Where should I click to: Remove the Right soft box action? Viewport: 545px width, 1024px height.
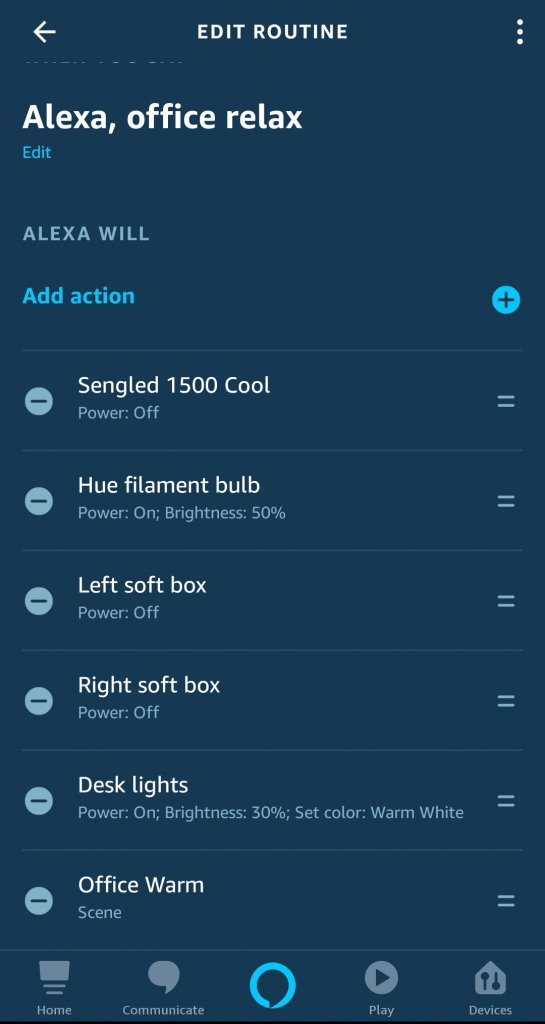click(39, 701)
